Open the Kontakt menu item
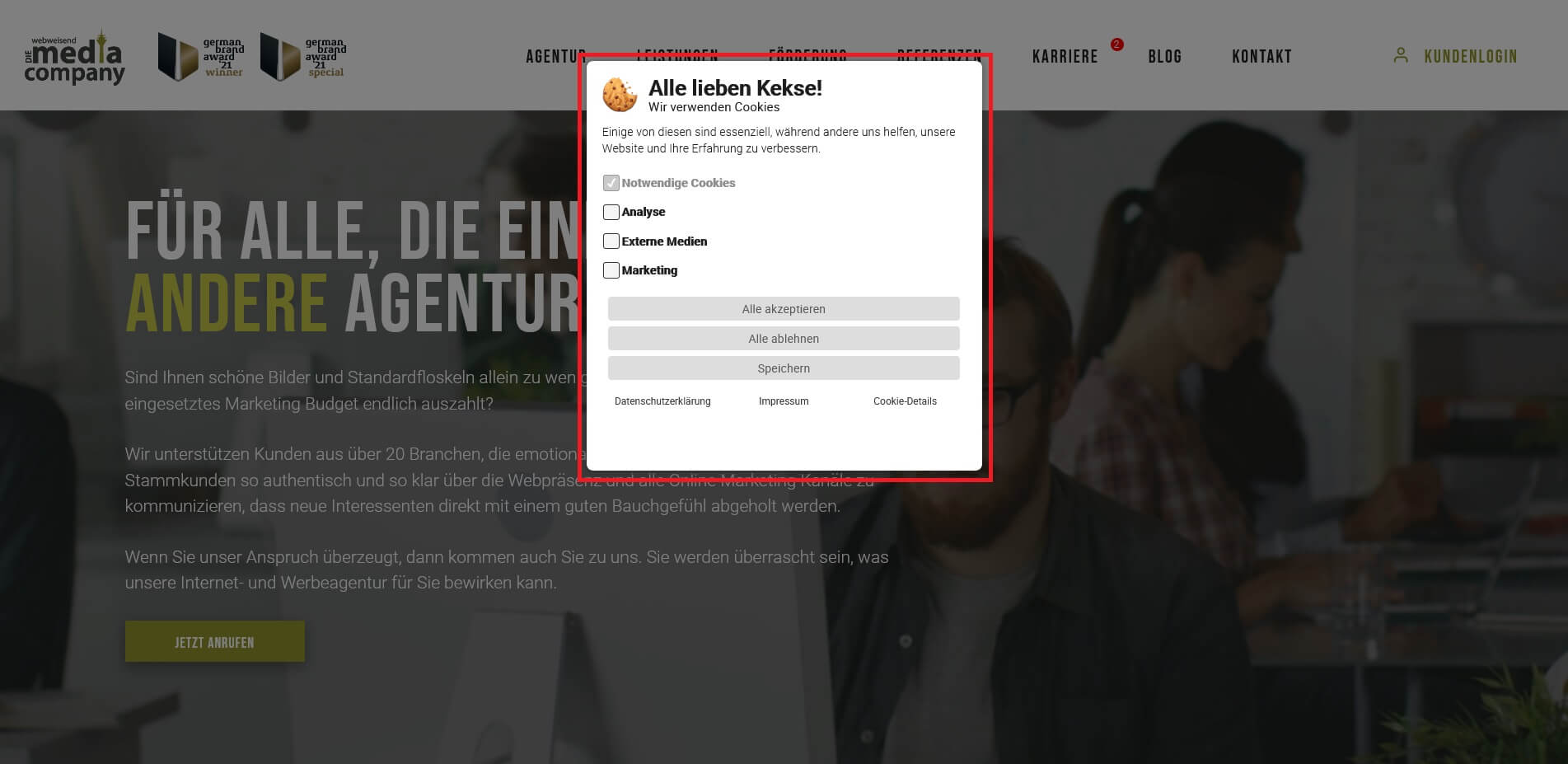Image resolution: width=1568 pixels, height=764 pixels. [x=1261, y=56]
